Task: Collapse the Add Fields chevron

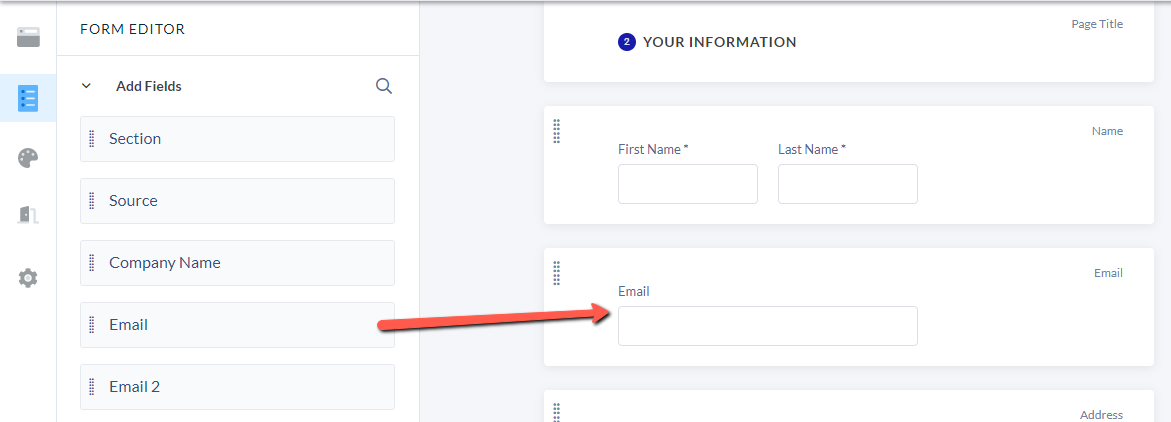Action: point(86,86)
